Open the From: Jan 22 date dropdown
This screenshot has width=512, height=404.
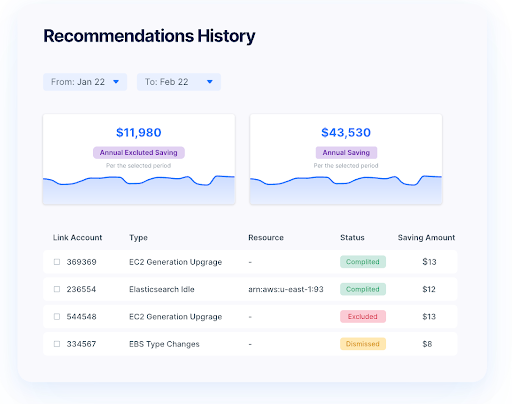click(x=85, y=82)
